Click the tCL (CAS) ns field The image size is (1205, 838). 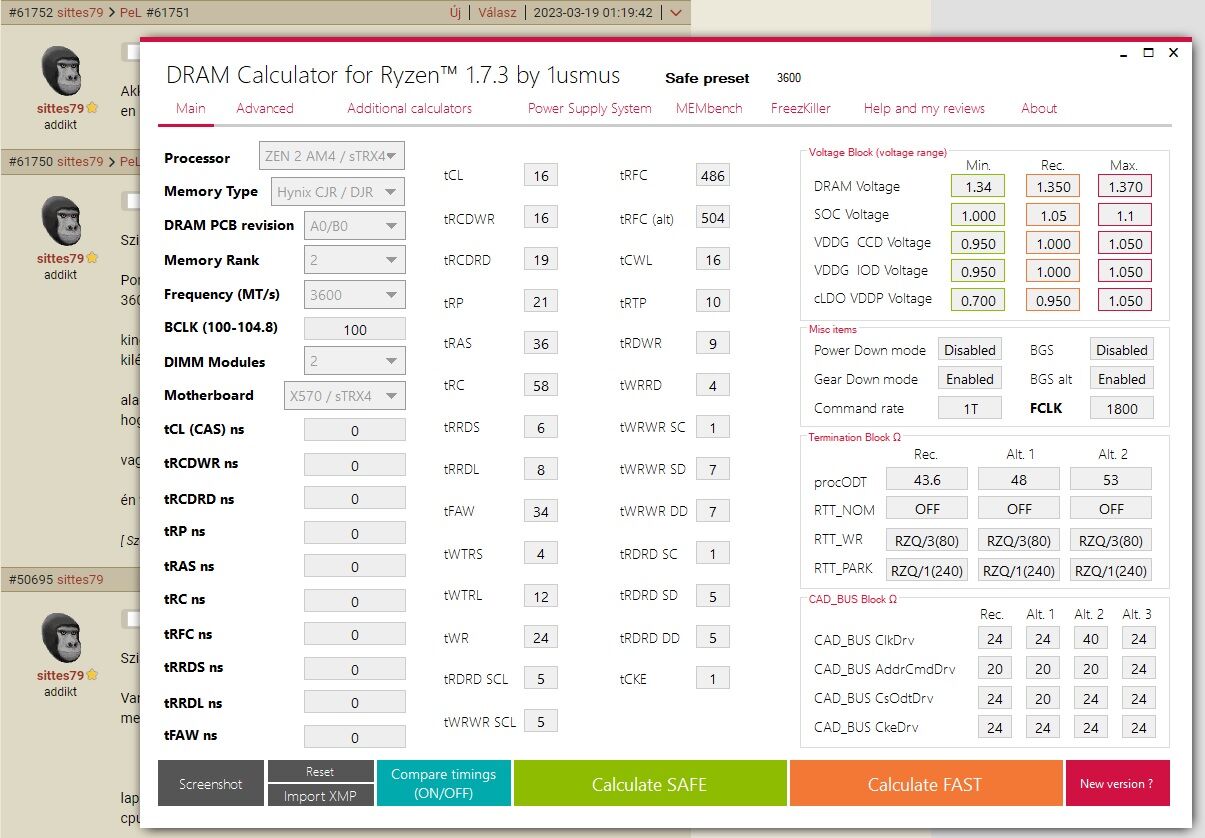pyautogui.click(x=354, y=430)
